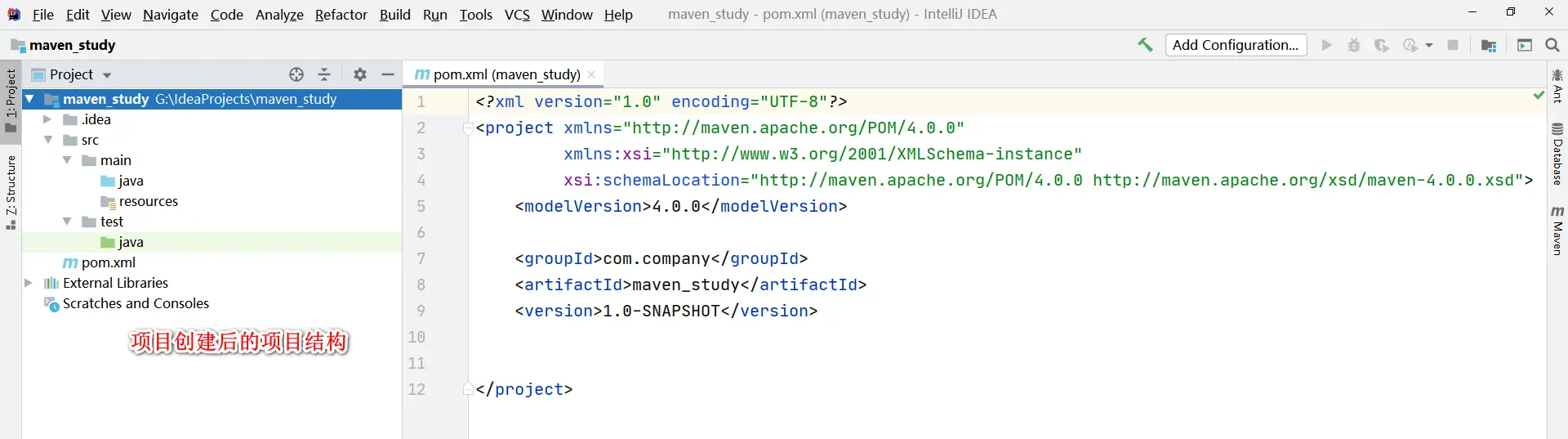Open the Refactor menu
The width and height of the screenshot is (1568, 439).
pos(341,15)
